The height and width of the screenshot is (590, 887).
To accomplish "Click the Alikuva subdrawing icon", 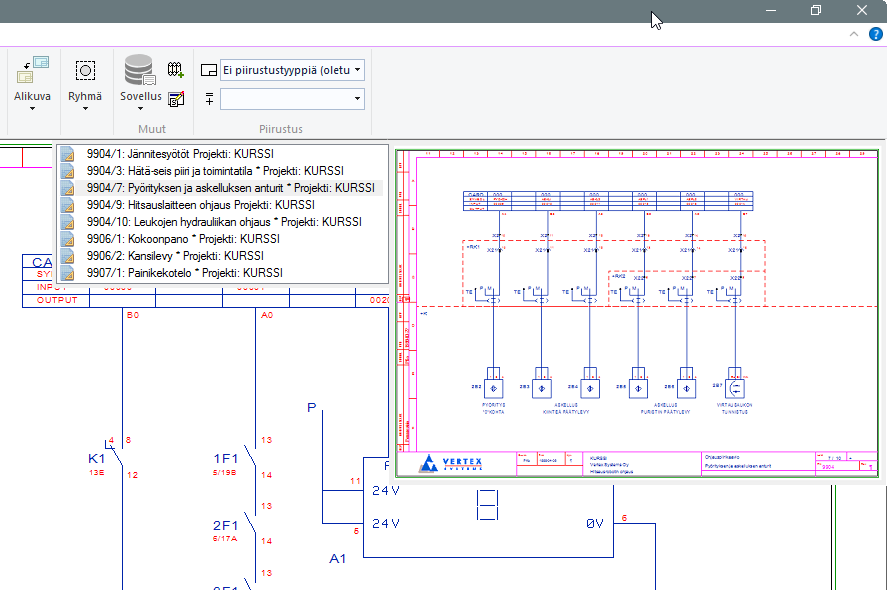I will [33, 70].
